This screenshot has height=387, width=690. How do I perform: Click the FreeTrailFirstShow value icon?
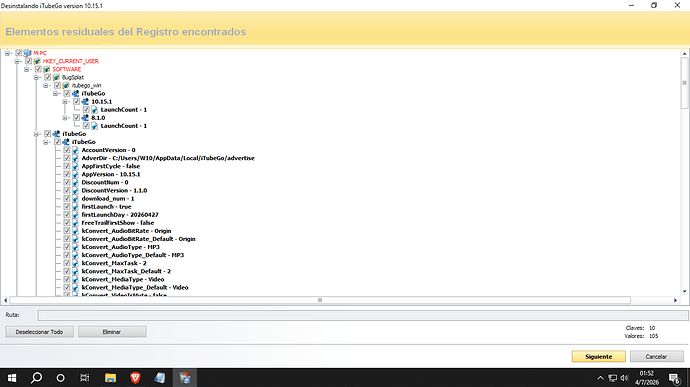[x=76, y=222]
